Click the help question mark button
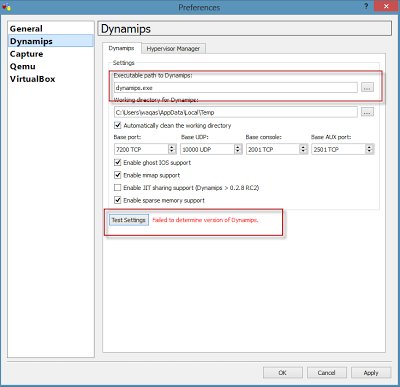The image size is (400, 387). 366,6
